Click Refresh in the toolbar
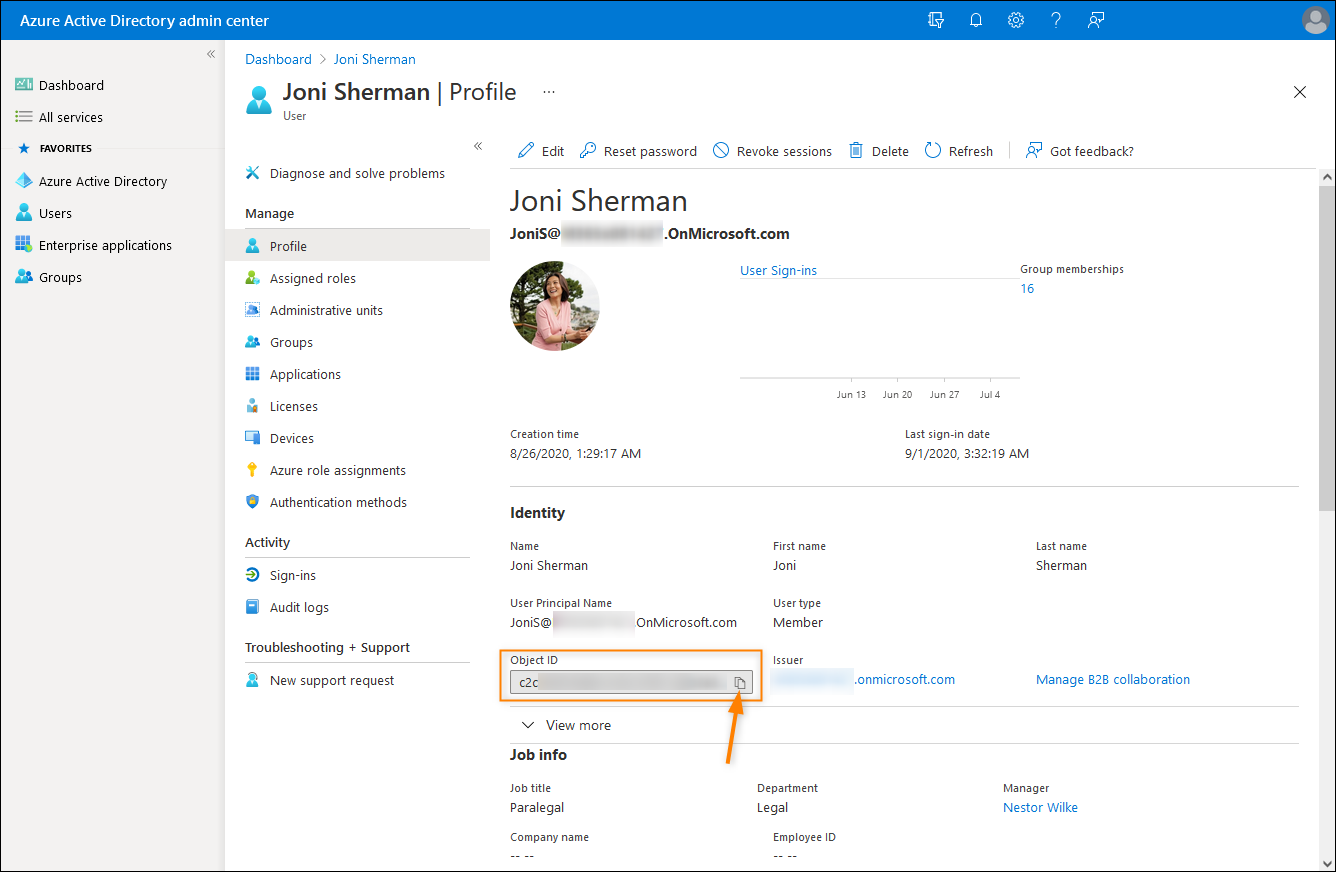Image resolution: width=1336 pixels, height=872 pixels. coord(959,151)
